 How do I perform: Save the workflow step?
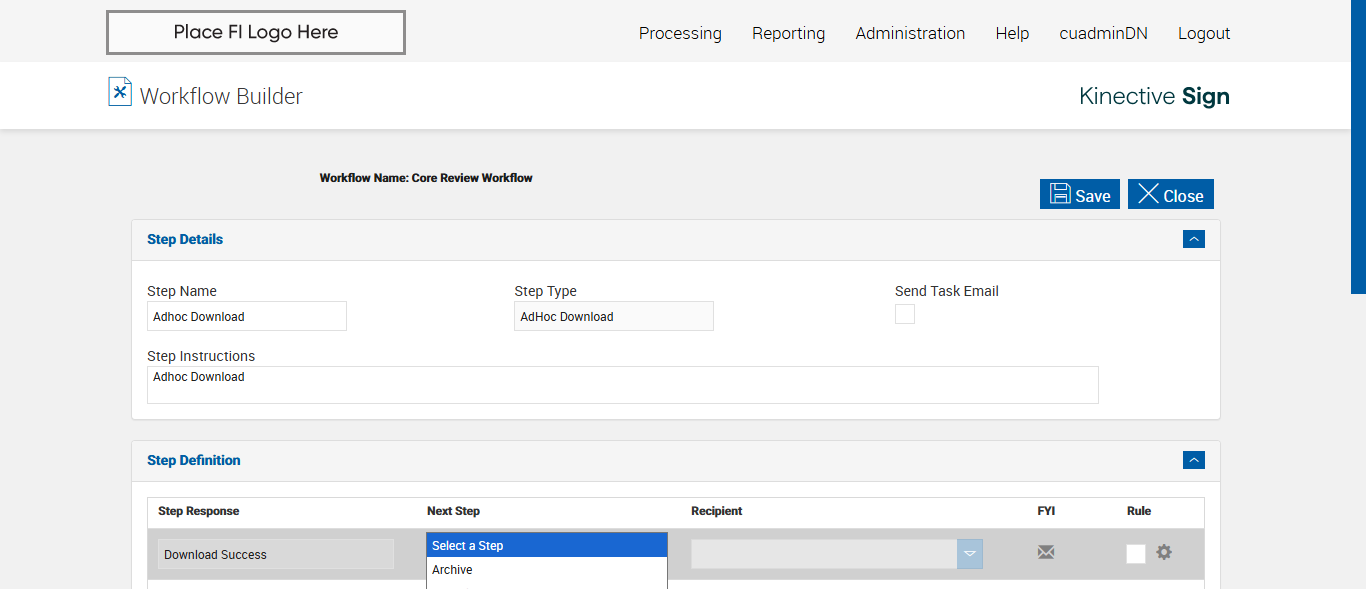coord(1080,195)
